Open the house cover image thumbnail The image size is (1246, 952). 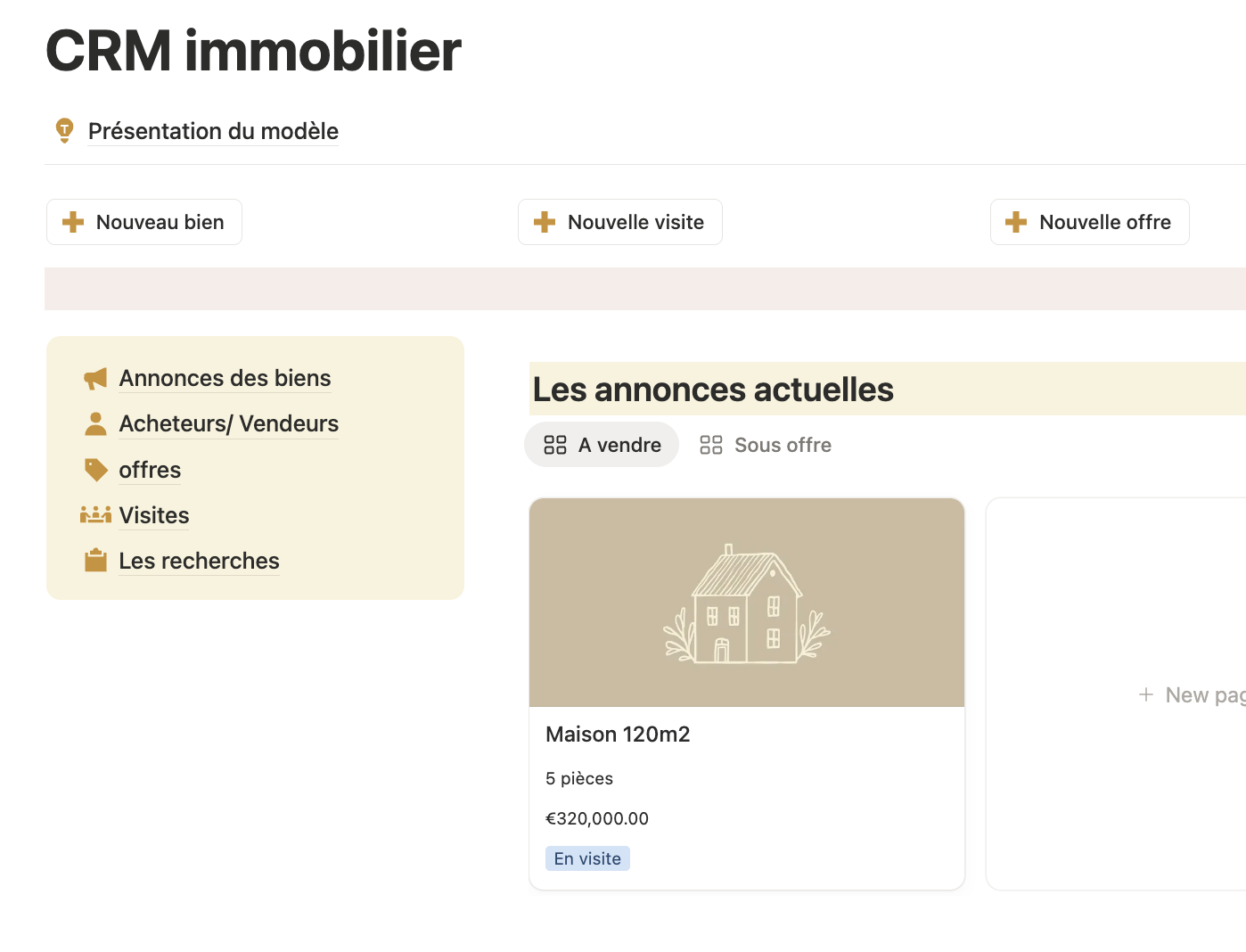pos(746,603)
